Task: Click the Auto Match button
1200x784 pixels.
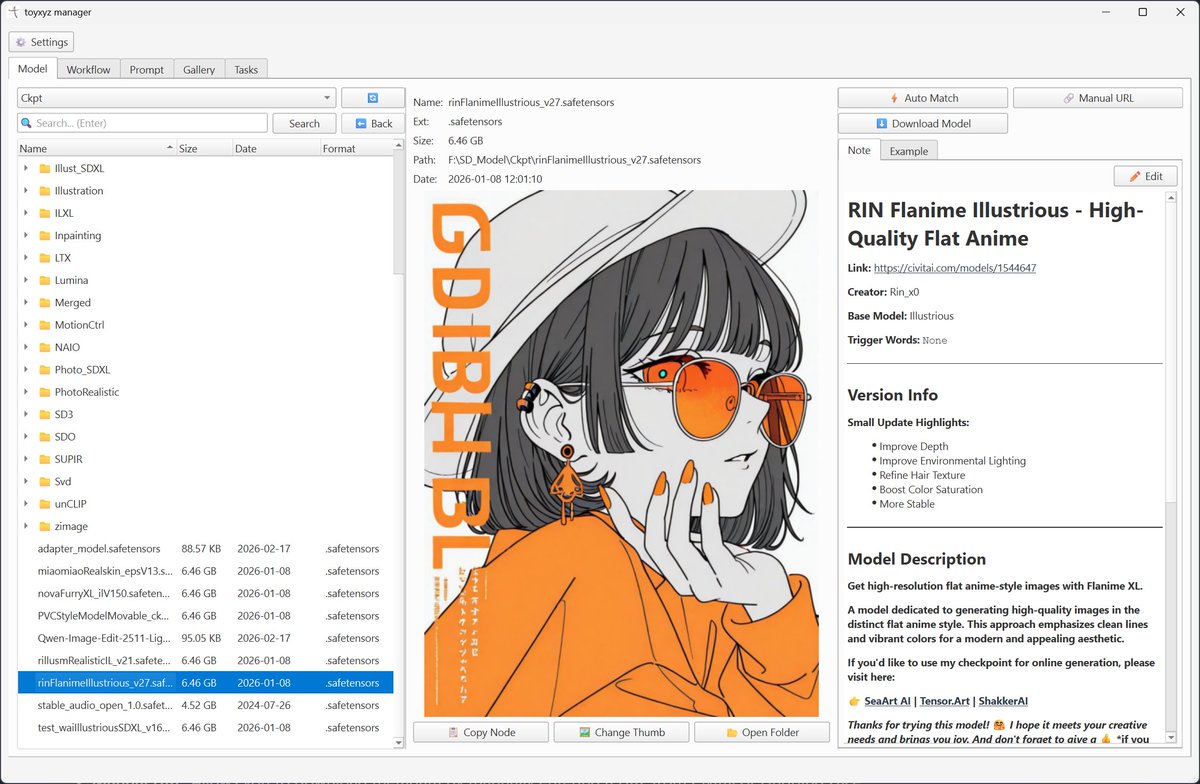Action: (x=923, y=98)
